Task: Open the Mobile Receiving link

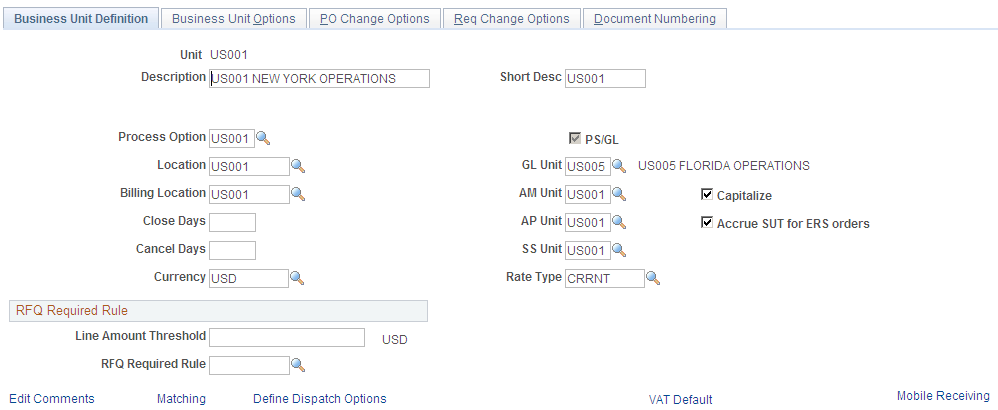Action: [943, 395]
